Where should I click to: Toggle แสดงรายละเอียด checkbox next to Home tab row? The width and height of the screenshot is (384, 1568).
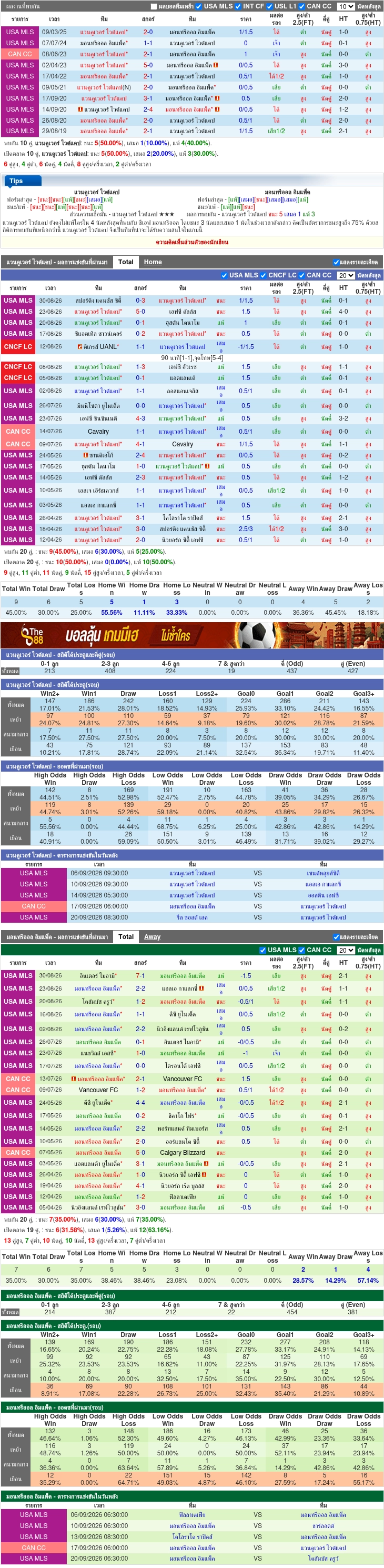pyautogui.click(x=337, y=262)
